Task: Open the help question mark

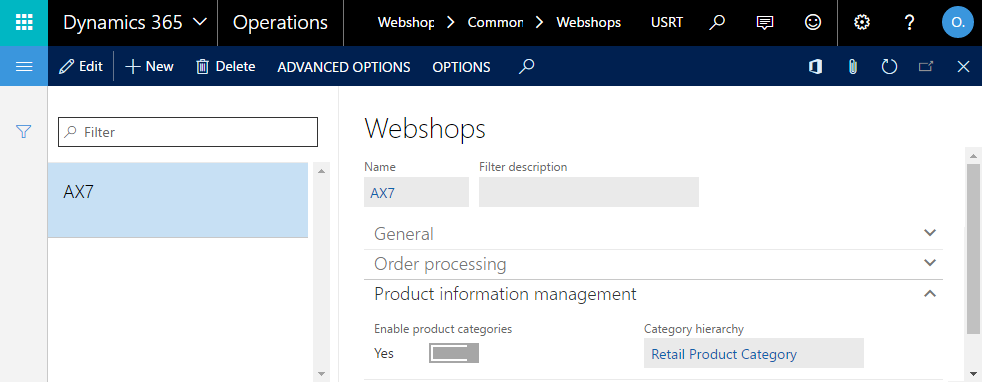Action: (x=910, y=23)
